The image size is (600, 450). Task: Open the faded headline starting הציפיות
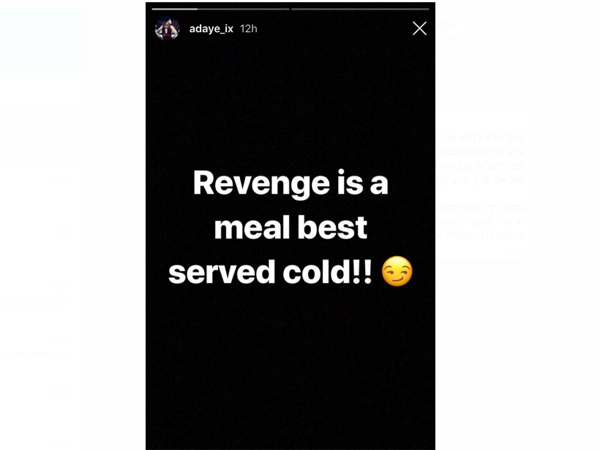(33, 354)
